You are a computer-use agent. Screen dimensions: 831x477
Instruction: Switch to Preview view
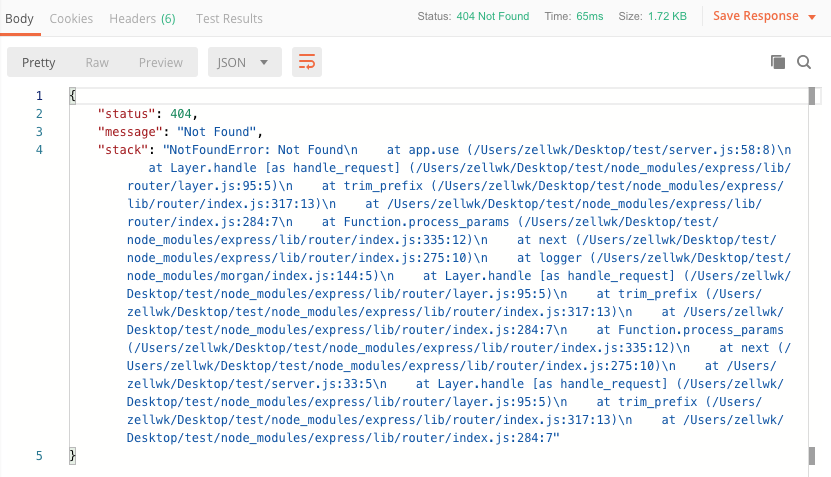pyautogui.click(x=160, y=62)
